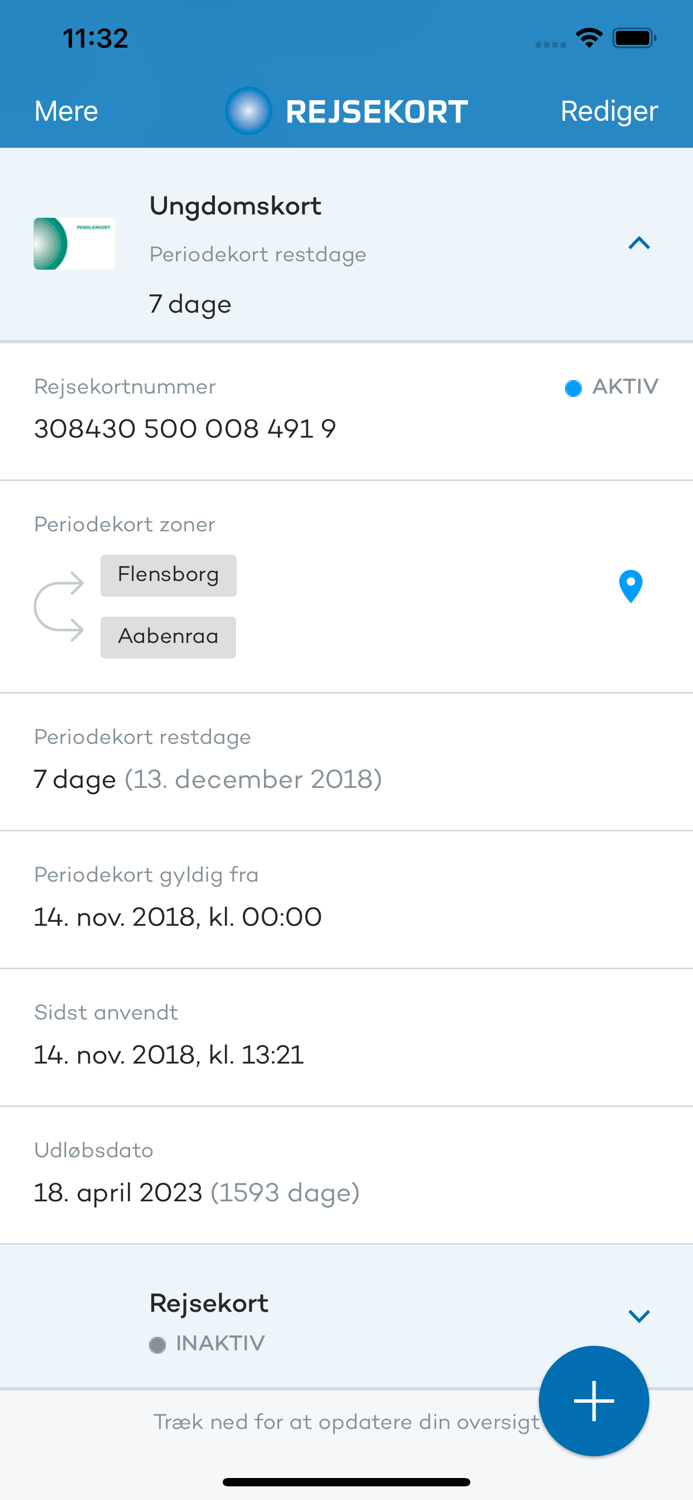Select the Ungdomskort card header
Viewport: 693px width, 1500px height.
(x=235, y=206)
